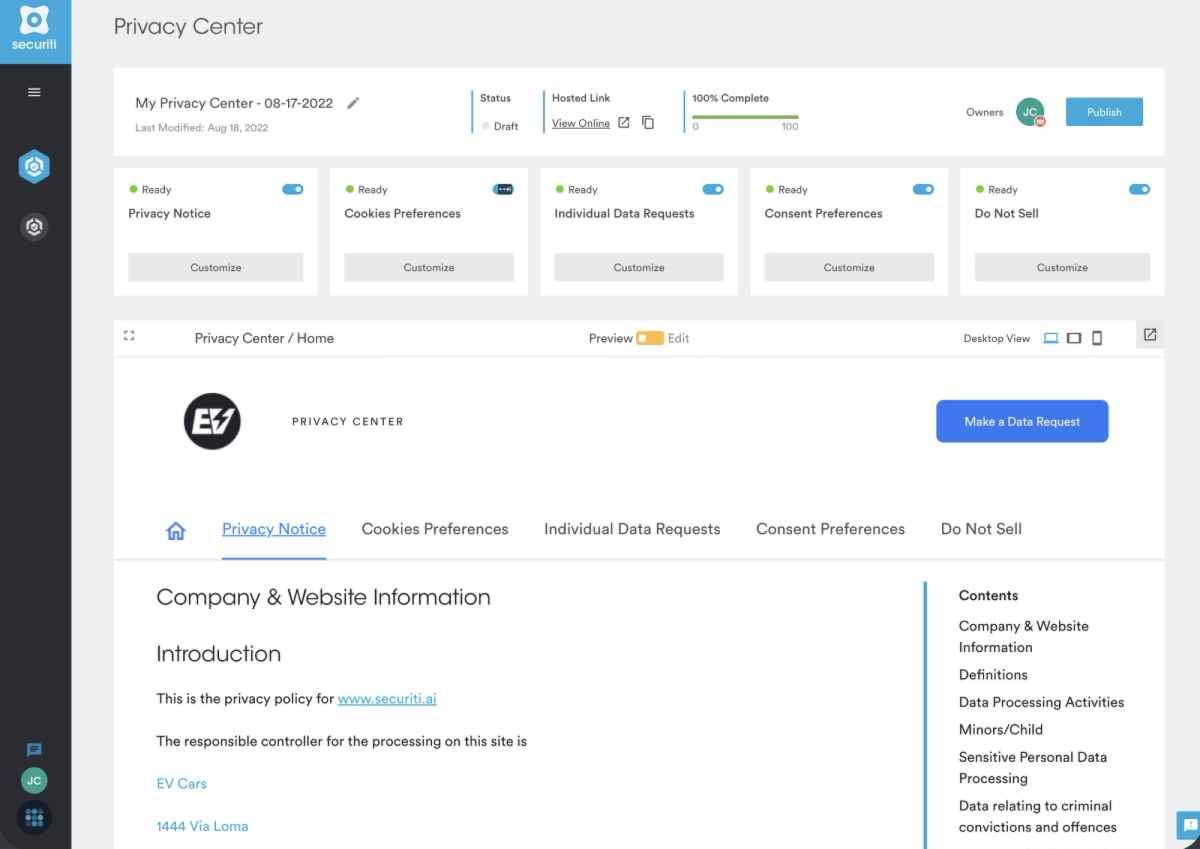Customize the Individual Data Requests module

[639, 267]
